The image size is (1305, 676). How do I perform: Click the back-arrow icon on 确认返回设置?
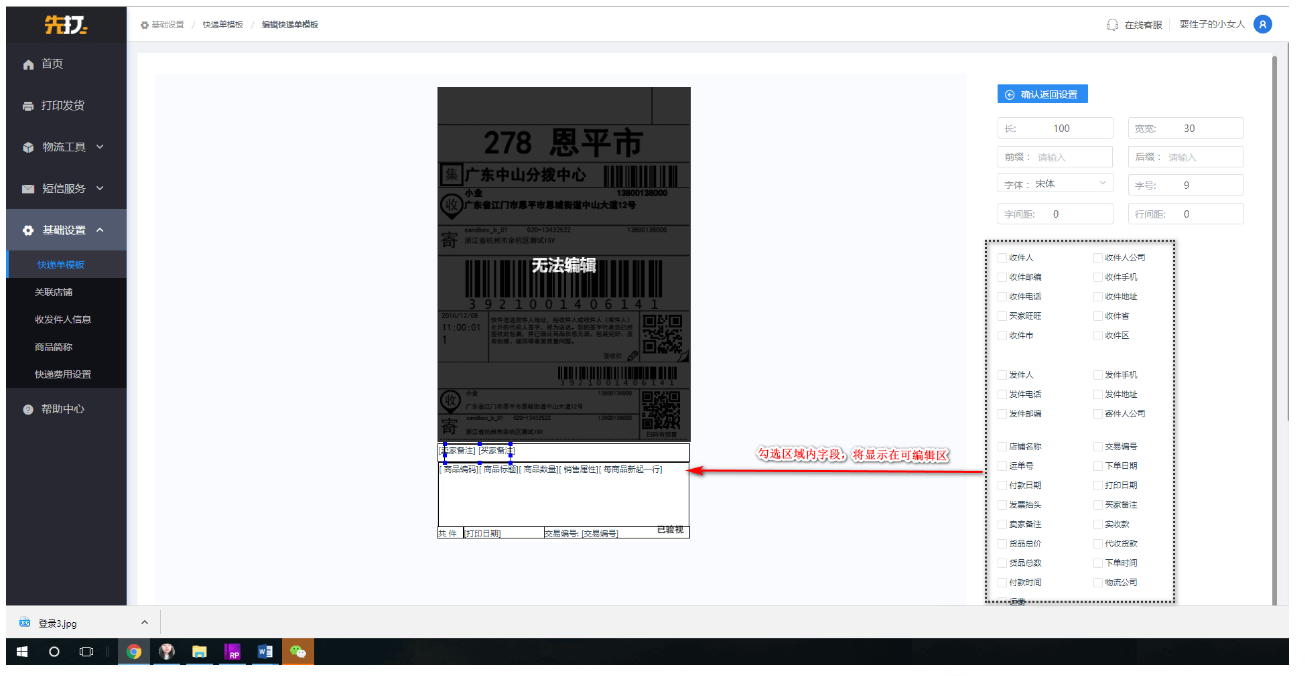1009,94
